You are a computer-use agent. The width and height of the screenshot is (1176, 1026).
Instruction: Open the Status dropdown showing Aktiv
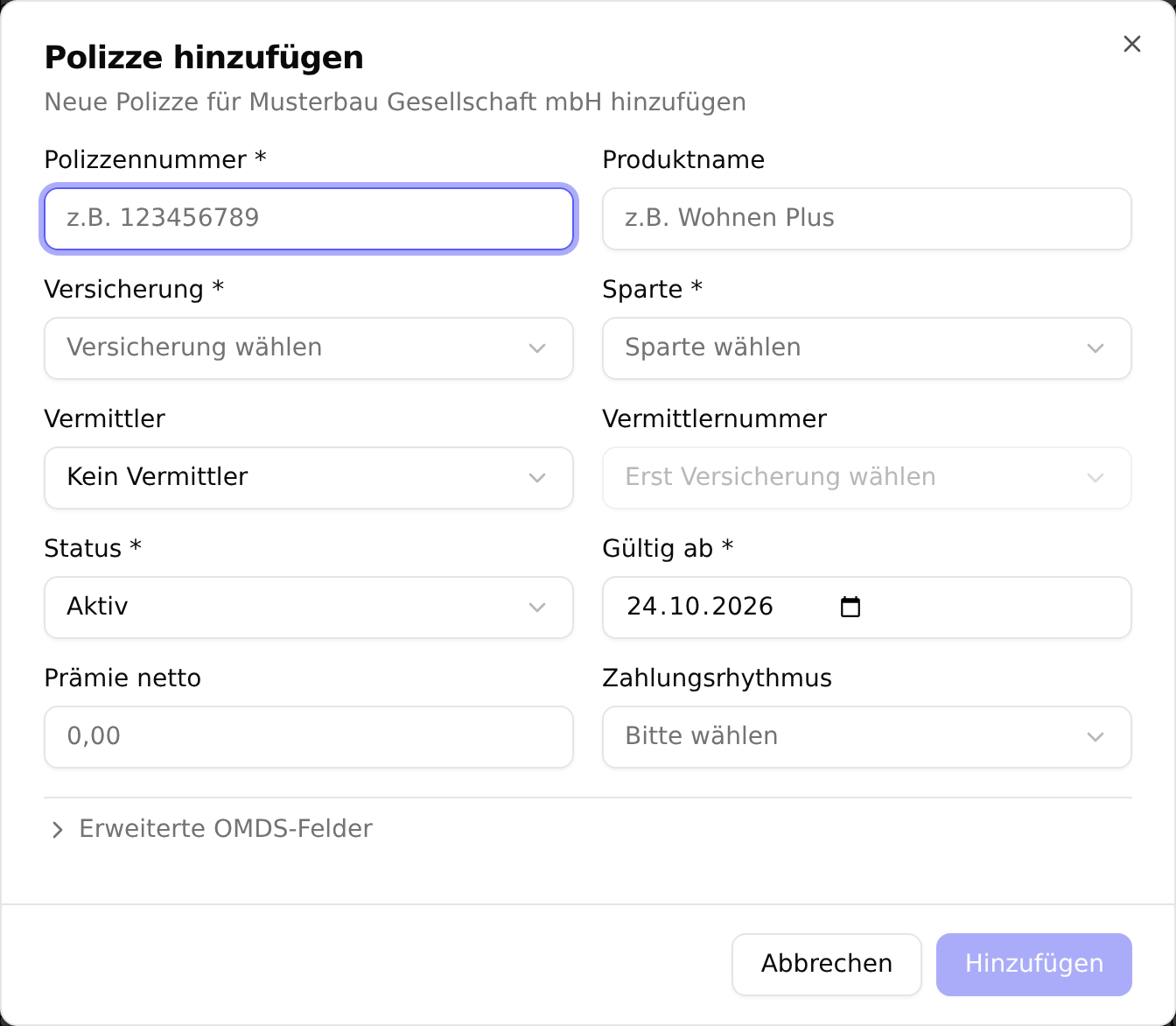(x=309, y=607)
